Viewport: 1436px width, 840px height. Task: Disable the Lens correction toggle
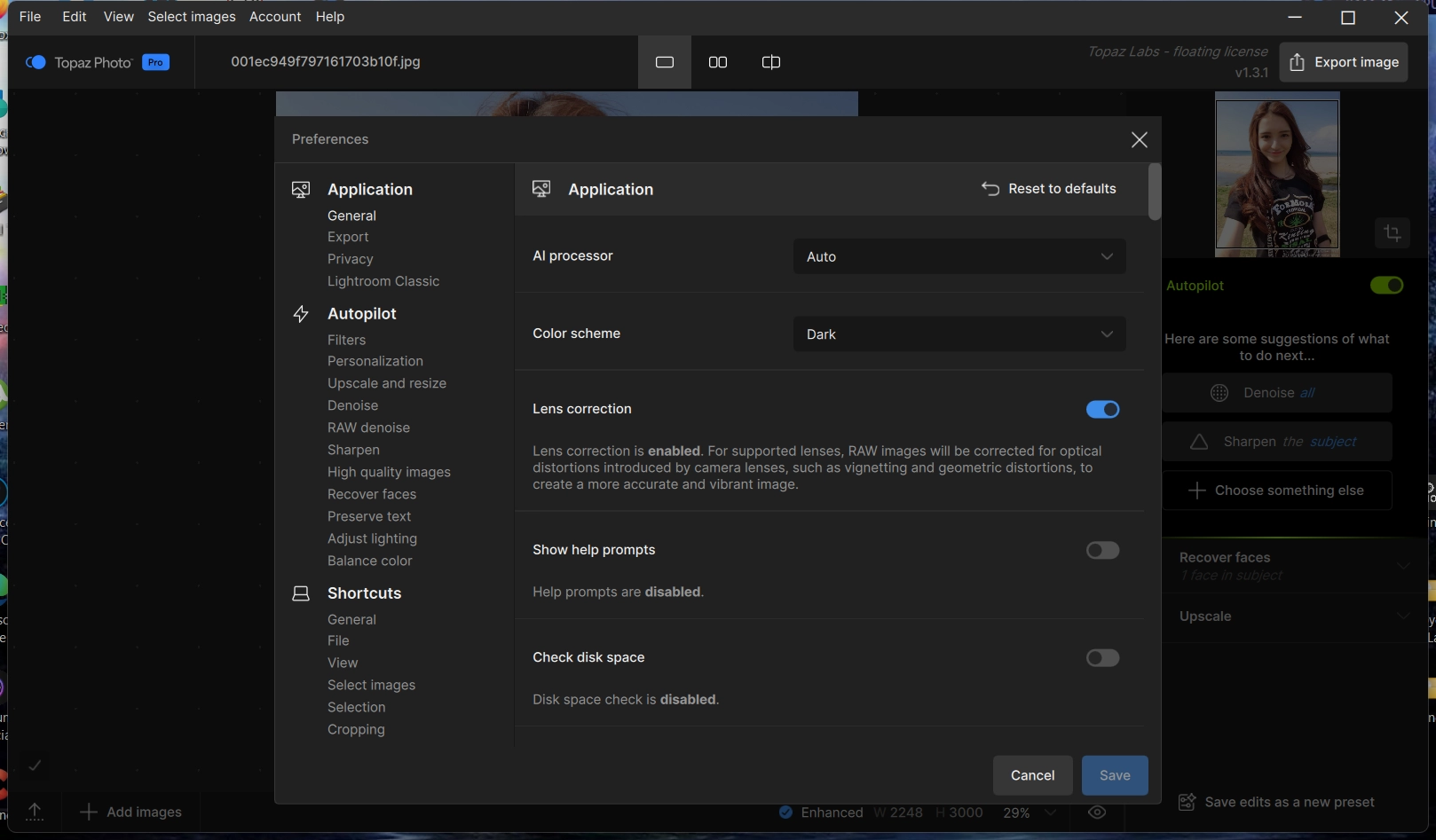pyautogui.click(x=1102, y=409)
